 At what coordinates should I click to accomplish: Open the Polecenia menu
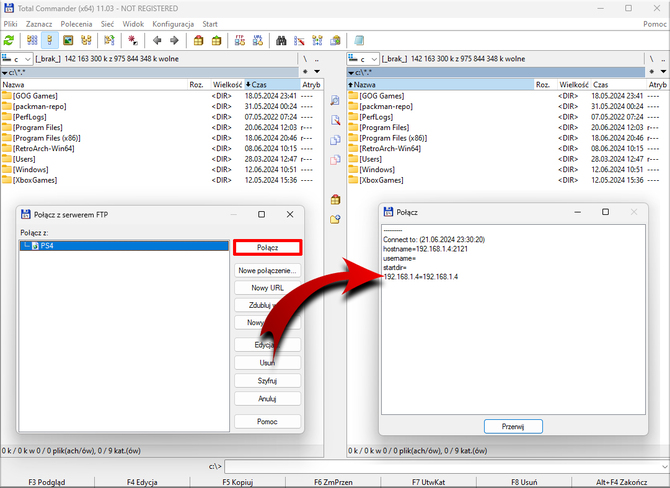[76, 24]
